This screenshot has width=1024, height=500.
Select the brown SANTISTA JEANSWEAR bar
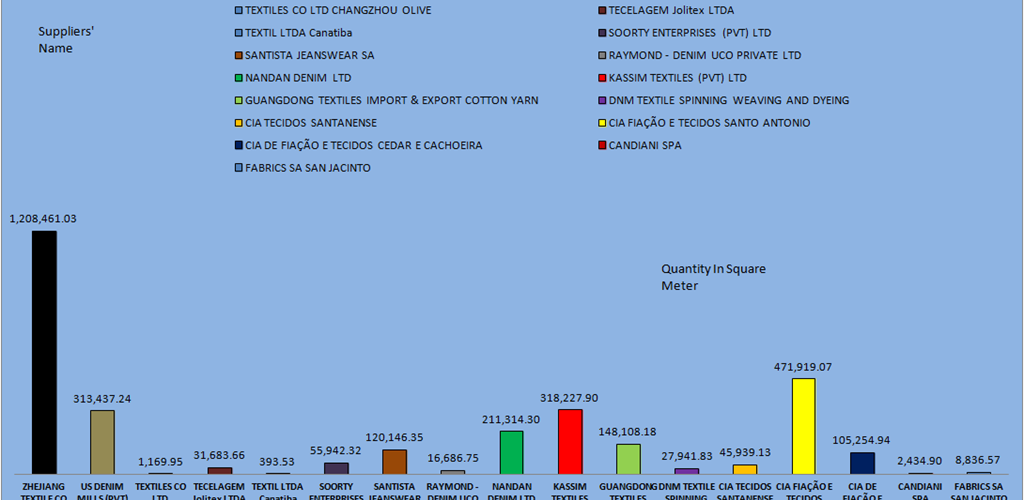point(394,461)
